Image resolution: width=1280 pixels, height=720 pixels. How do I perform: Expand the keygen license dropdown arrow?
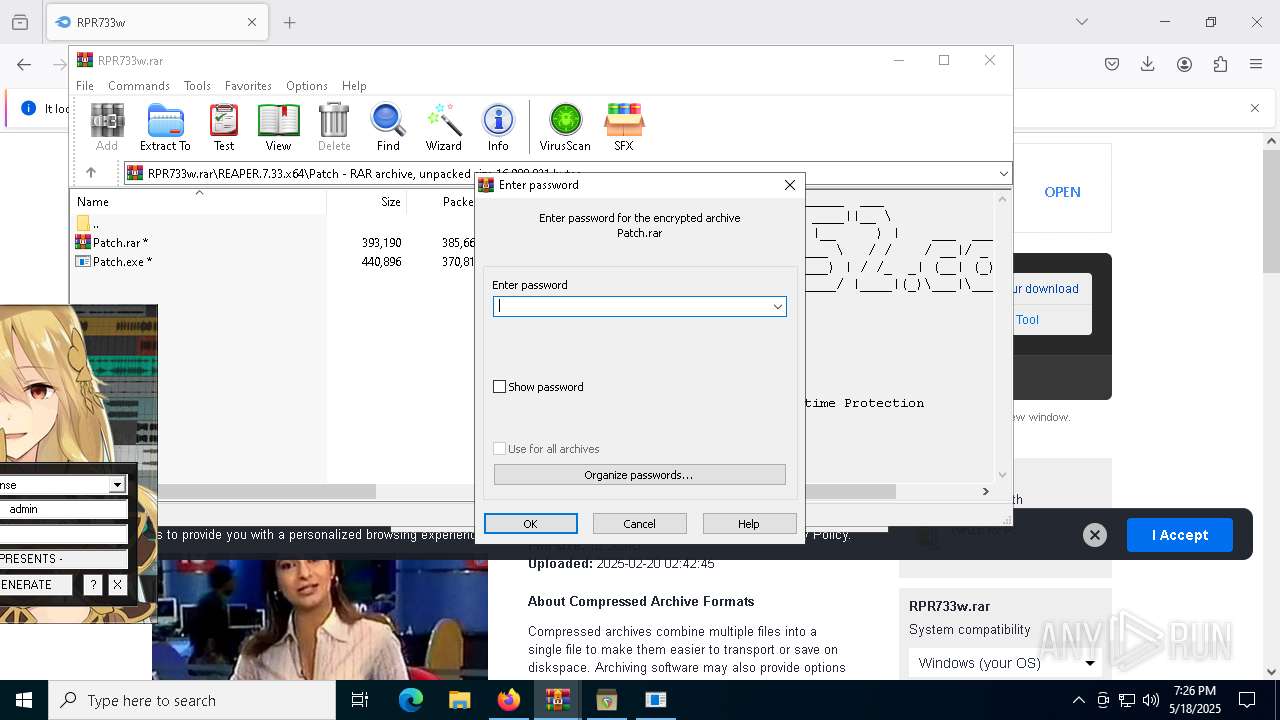tap(117, 485)
